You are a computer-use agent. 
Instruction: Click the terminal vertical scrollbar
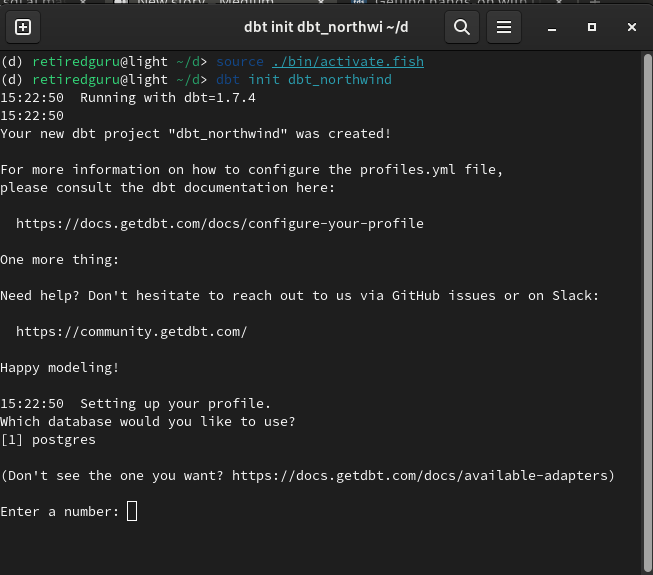click(647, 312)
